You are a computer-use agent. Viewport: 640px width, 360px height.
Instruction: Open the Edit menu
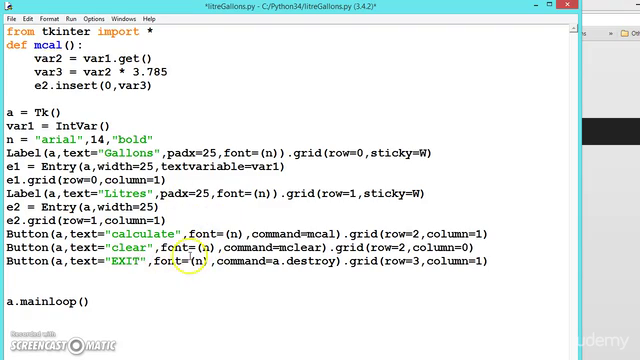pyautogui.click(x=28, y=19)
